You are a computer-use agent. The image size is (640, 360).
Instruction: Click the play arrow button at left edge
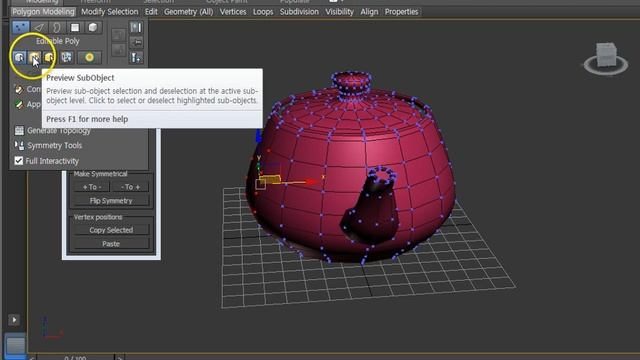14,320
